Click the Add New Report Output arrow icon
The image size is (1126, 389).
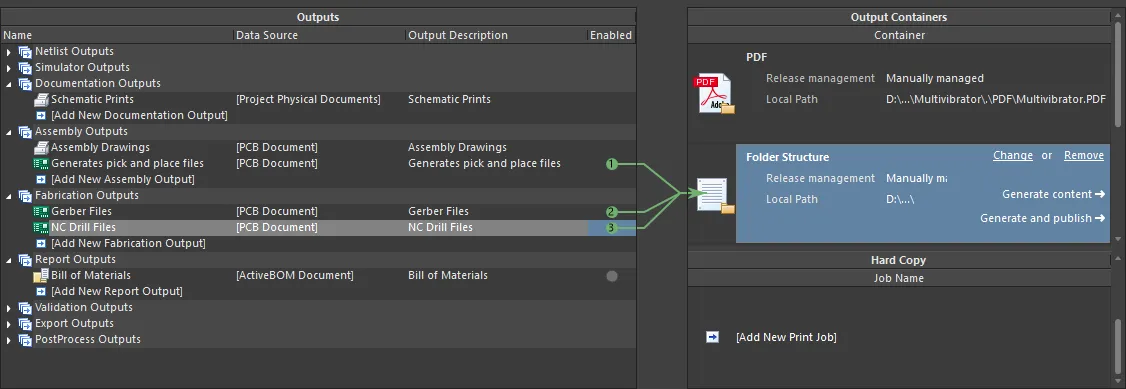click(x=41, y=291)
